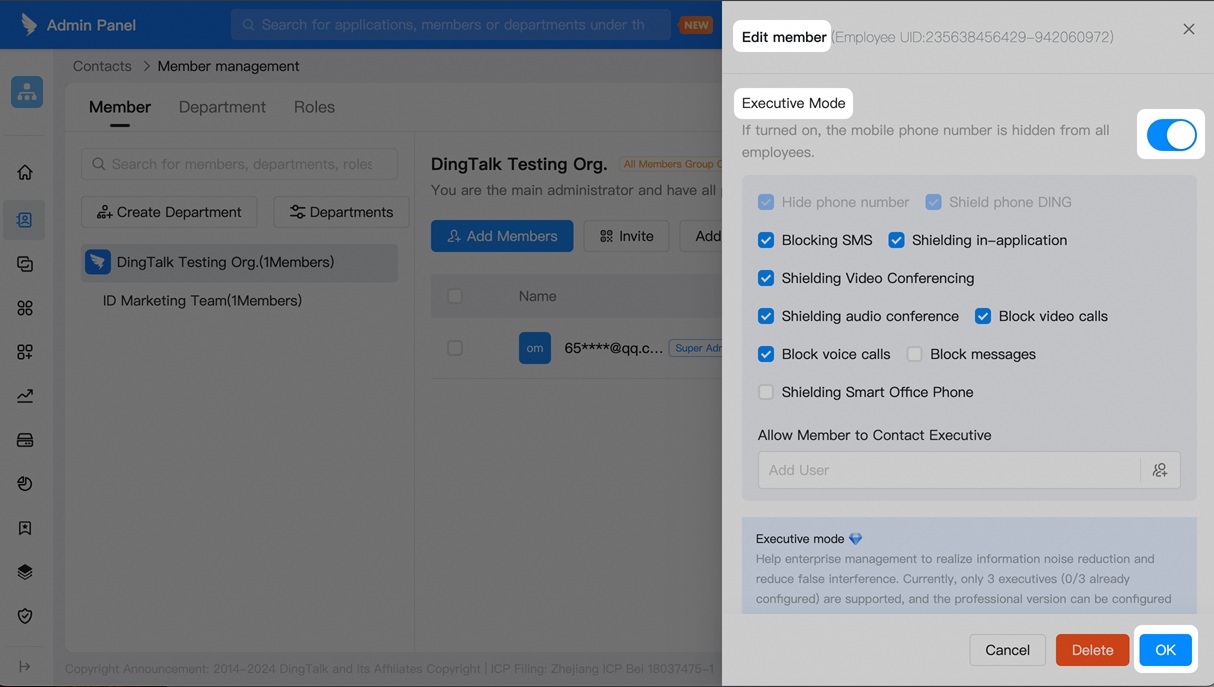The width and height of the screenshot is (1214, 687).
Task: Click the organization structure icon at sidebar top
Action: 27,92
